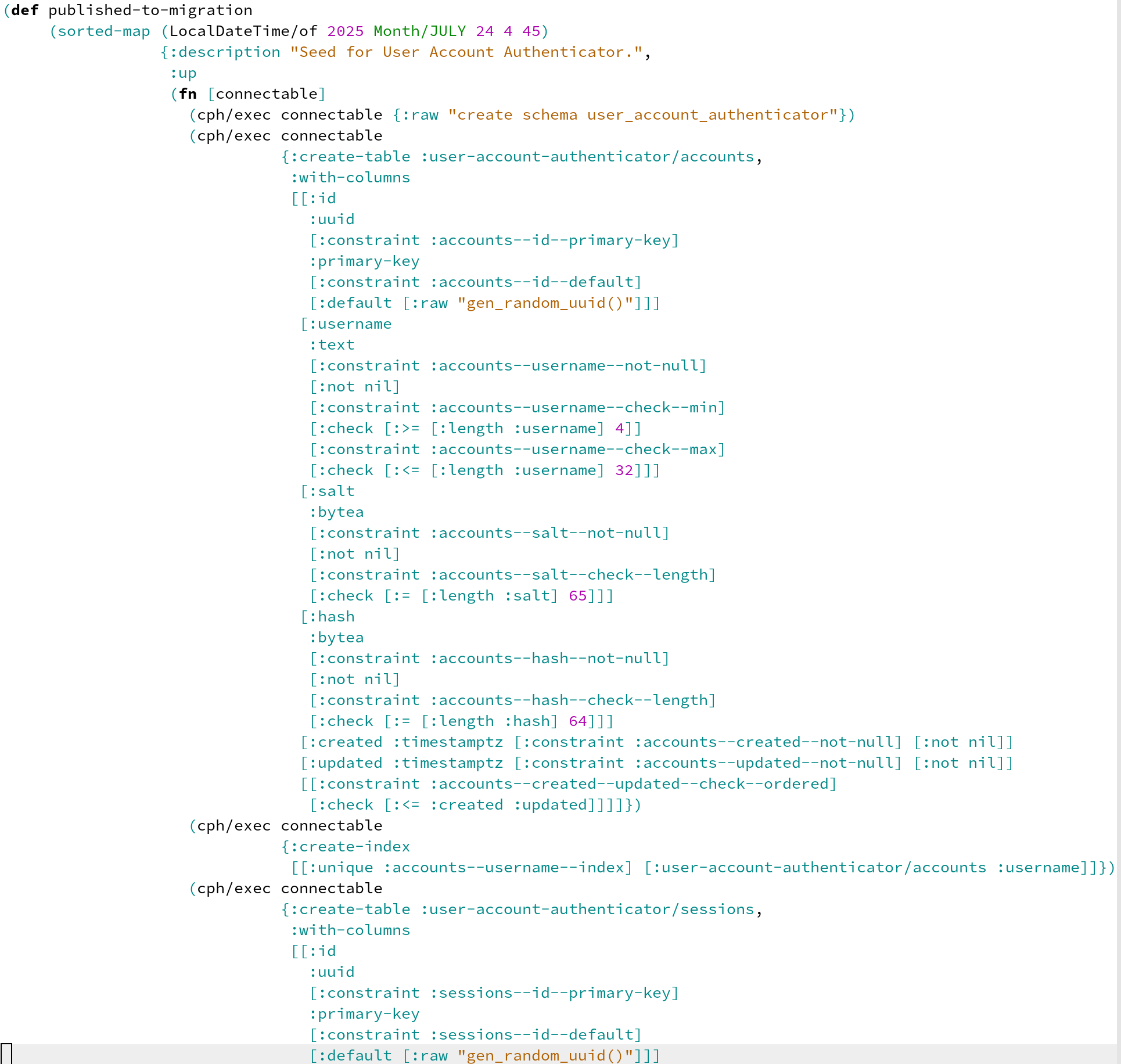Click the minimum username length value 4
This screenshot has width=1121, height=1064.
[620, 429]
